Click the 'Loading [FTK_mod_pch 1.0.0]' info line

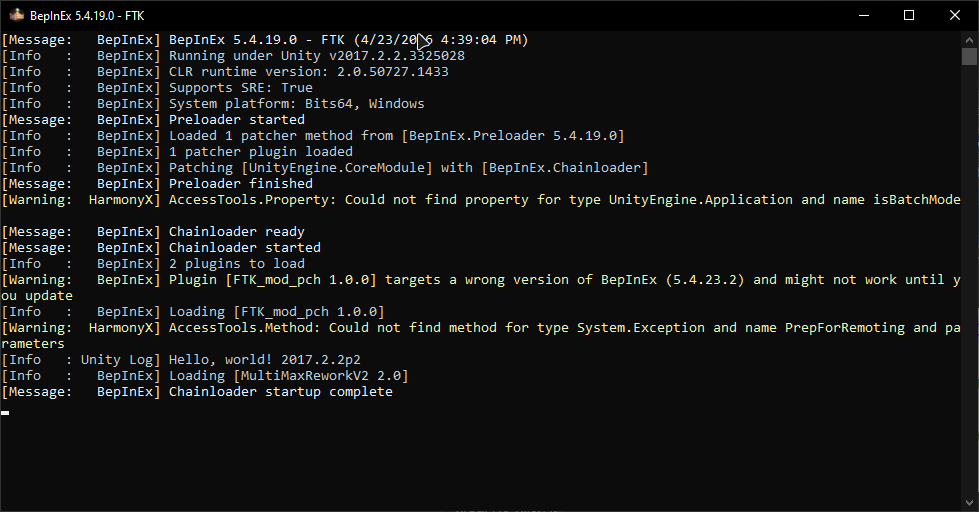coord(193,312)
